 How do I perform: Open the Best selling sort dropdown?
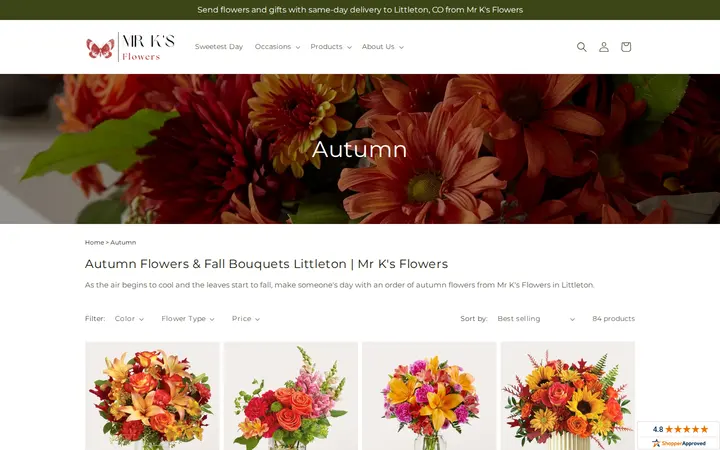click(x=536, y=319)
